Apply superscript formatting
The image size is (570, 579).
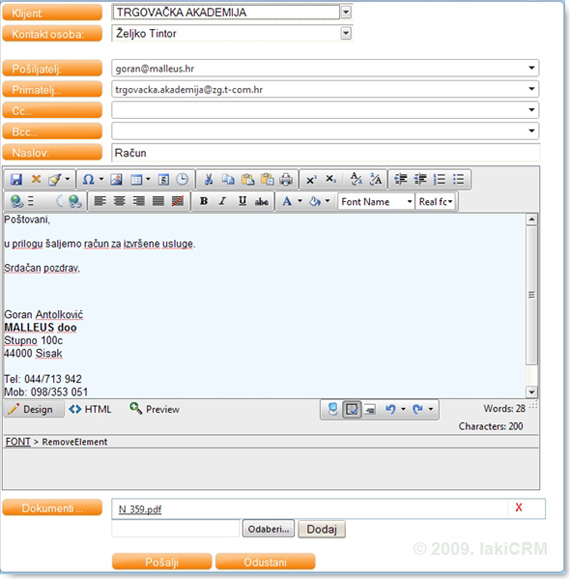(311, 179)
